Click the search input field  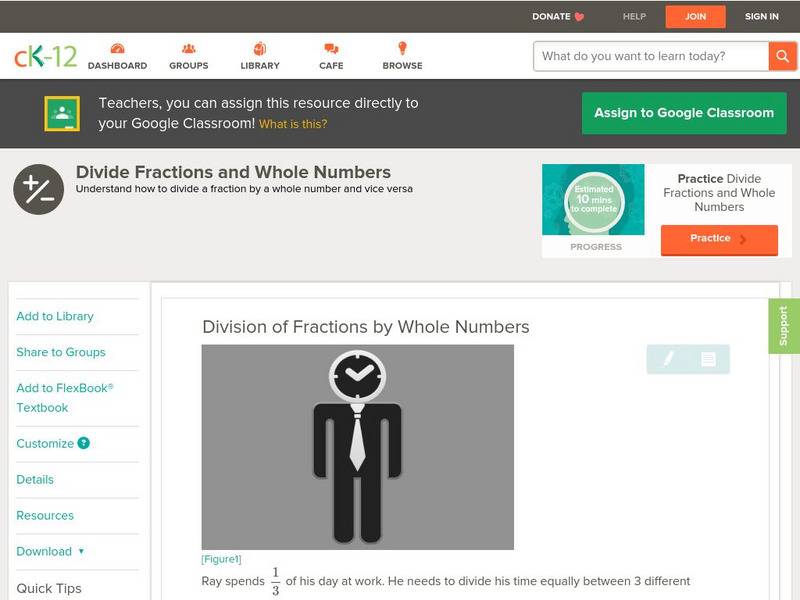pos(651,56)
